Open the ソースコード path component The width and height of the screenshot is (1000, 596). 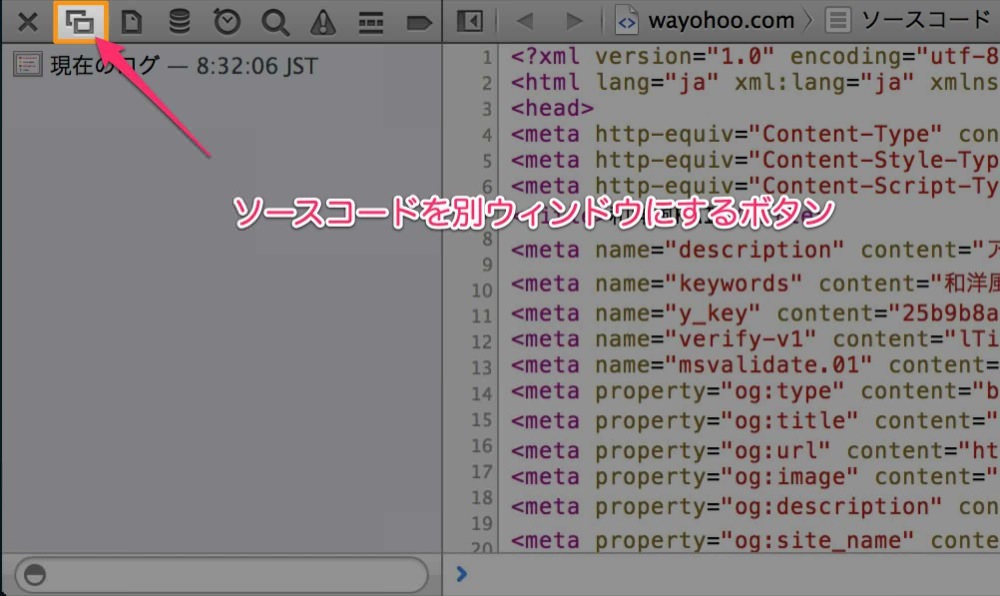coord(926,20)
